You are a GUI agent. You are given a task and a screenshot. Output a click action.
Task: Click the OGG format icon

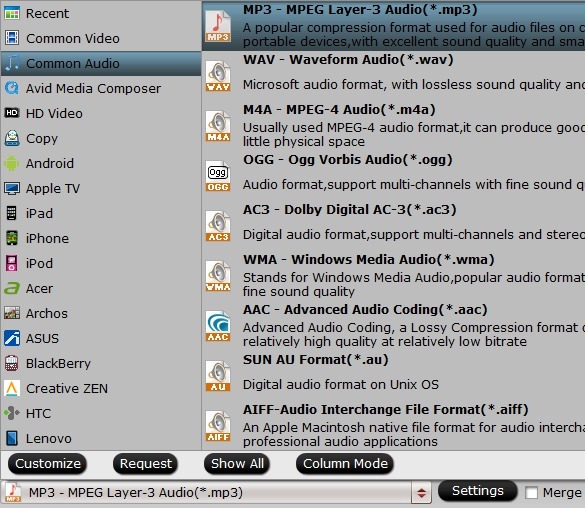[218, 176]
